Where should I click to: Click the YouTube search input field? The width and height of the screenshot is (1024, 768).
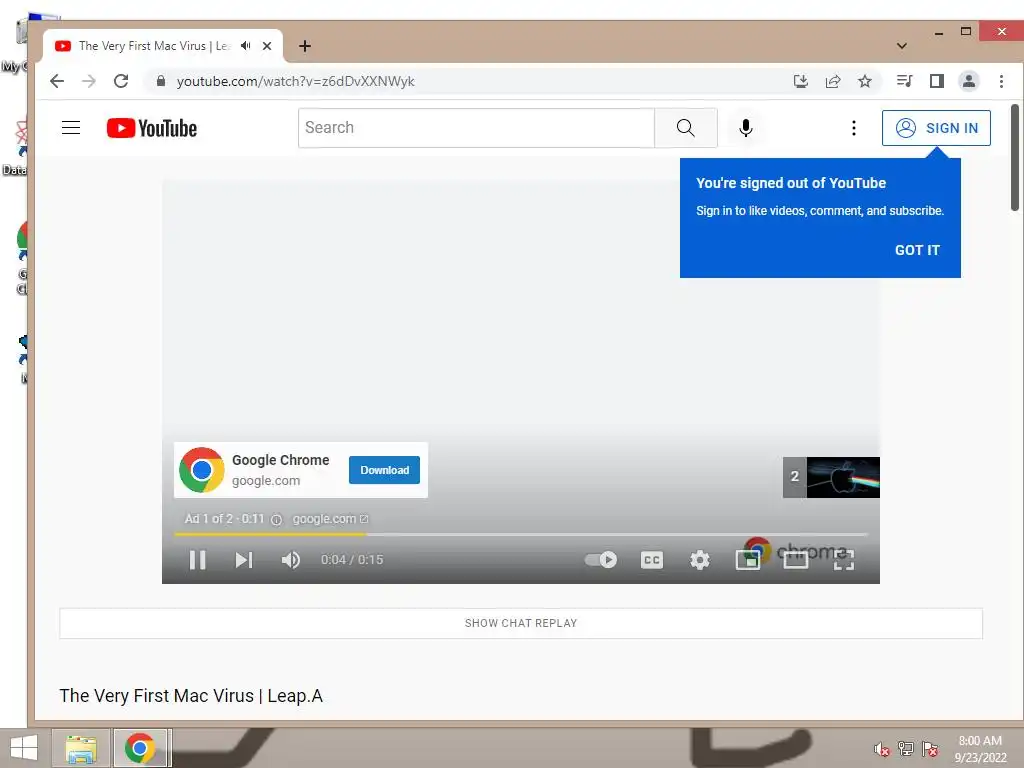point(476,128)
